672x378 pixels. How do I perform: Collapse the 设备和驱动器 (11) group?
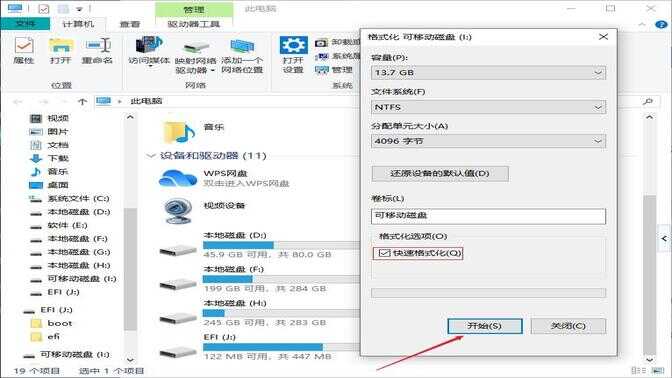click(x=150, y=156)
